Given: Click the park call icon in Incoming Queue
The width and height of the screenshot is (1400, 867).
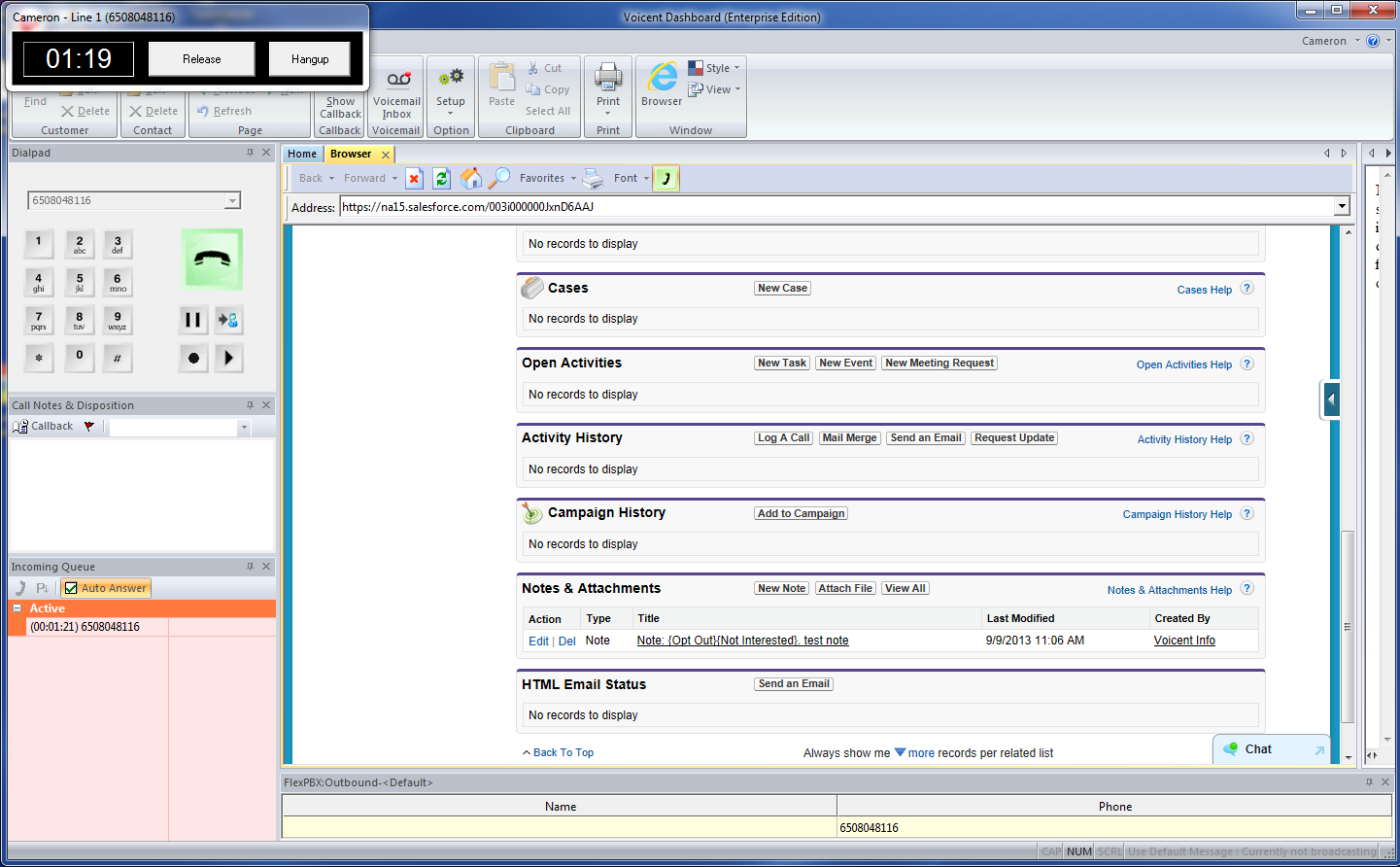Looking at the screenshot, I should pyautogui.click(x=43, y=588).
